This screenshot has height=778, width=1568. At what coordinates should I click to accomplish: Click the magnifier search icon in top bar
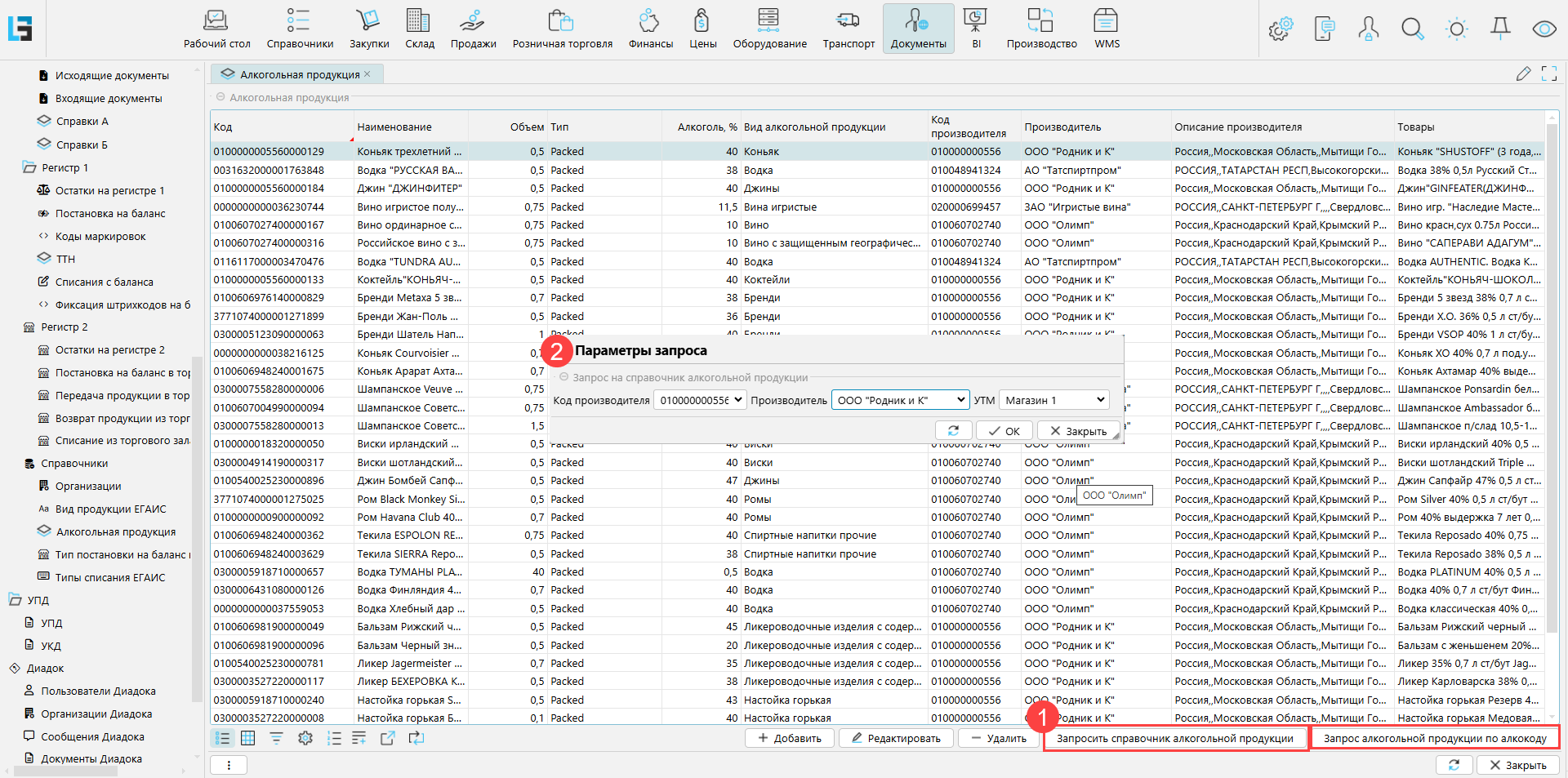[x=1412, y=29]
